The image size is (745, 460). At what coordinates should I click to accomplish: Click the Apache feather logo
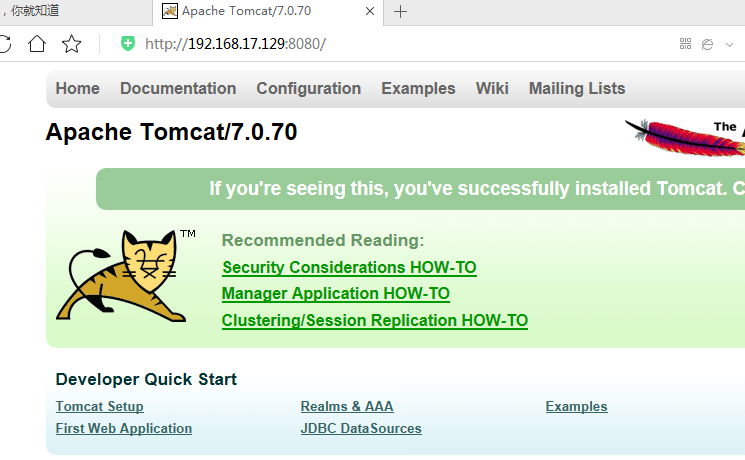click(685, 137)
